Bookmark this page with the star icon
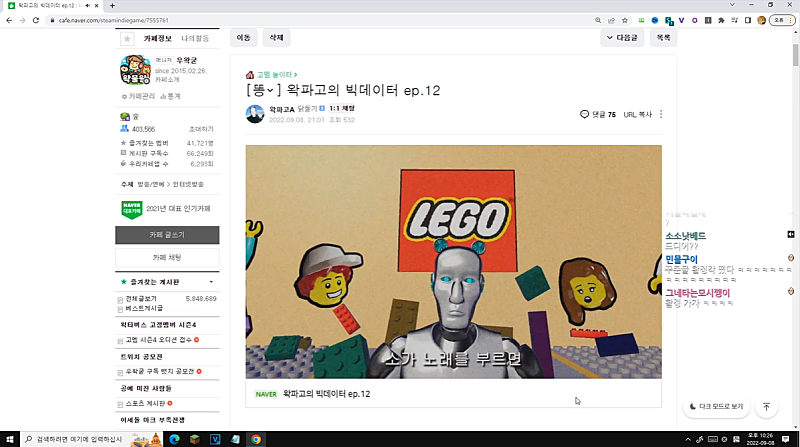Image resolution: width=800 pixels, height=447 pixels. click(x=624, y=20)
